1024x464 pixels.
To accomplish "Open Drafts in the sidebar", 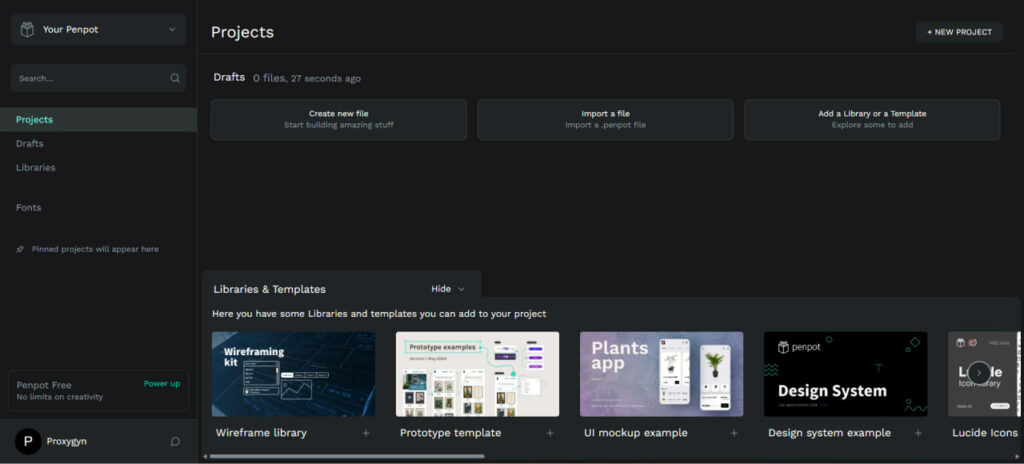I will tap(29, 143).
